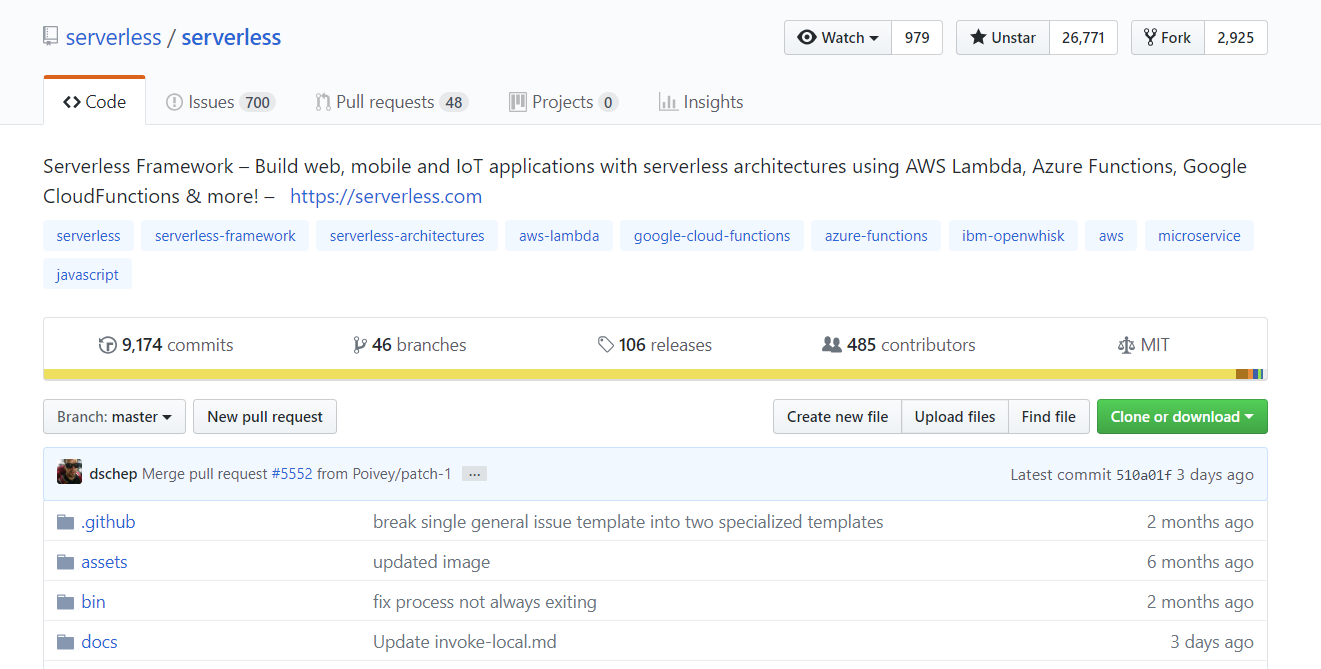Click the assets folder icon

tap(66, 562)
